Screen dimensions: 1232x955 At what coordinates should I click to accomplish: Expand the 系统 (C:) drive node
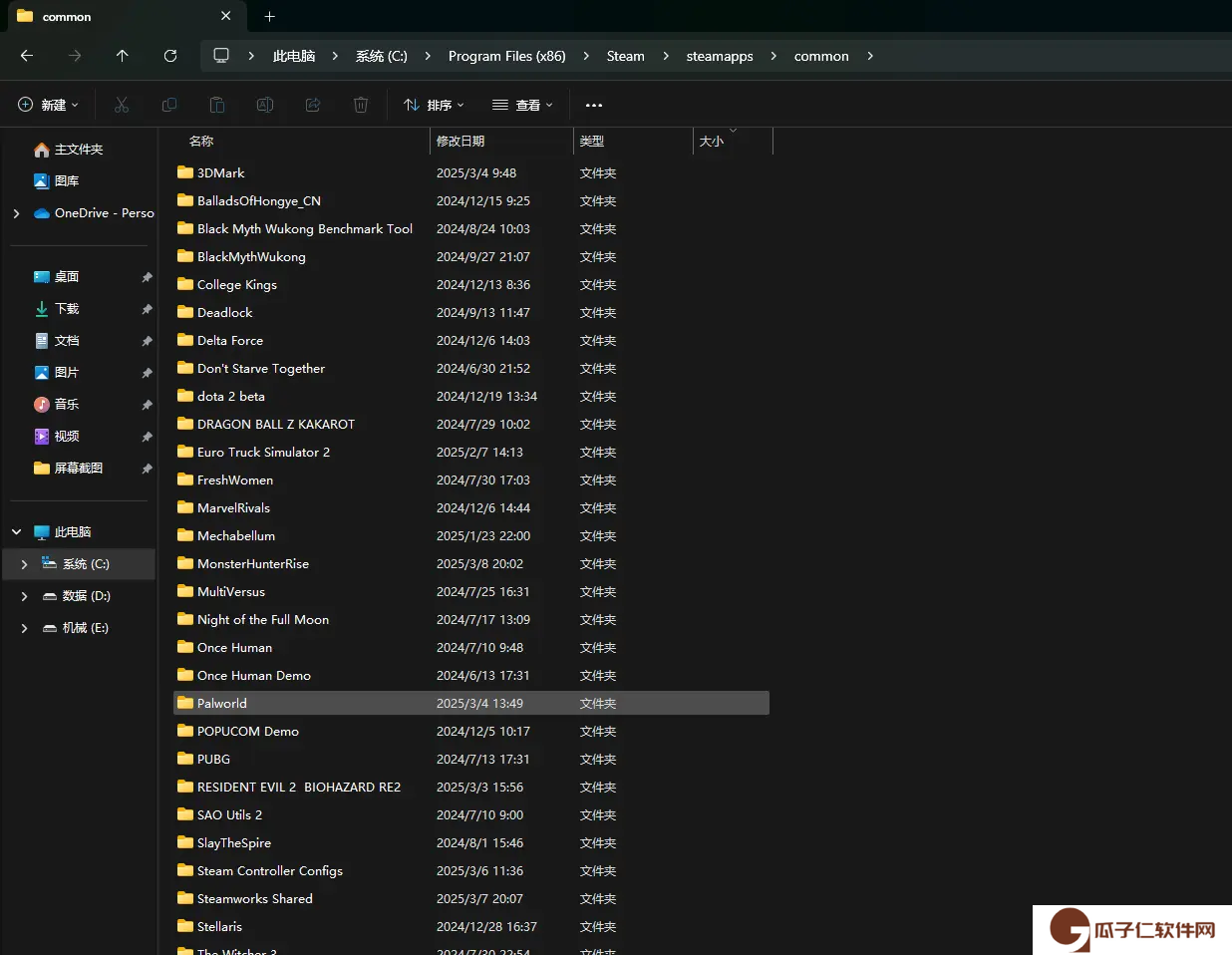click(x=24, y=564)
